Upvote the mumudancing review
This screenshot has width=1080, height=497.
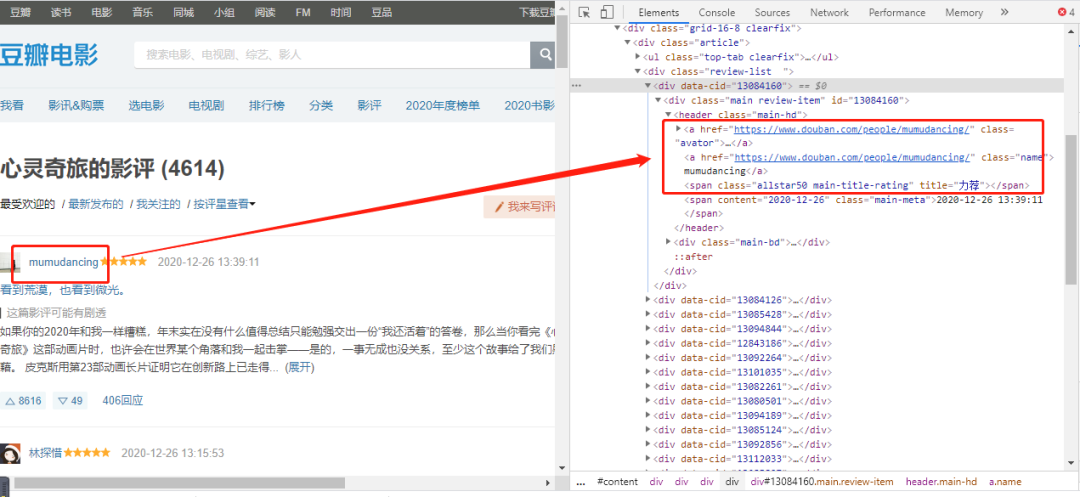24,400
